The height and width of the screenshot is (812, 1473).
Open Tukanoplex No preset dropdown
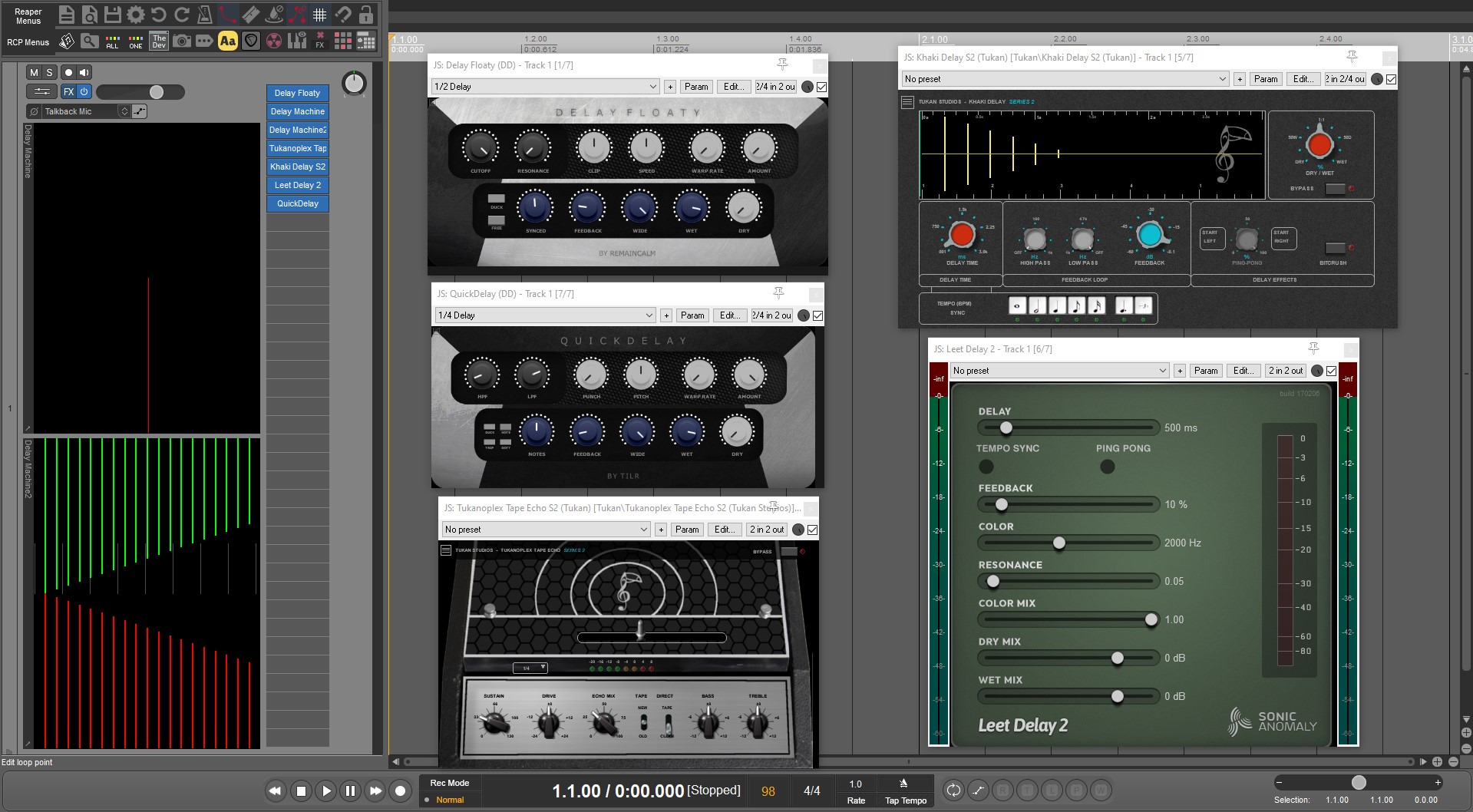546,530
